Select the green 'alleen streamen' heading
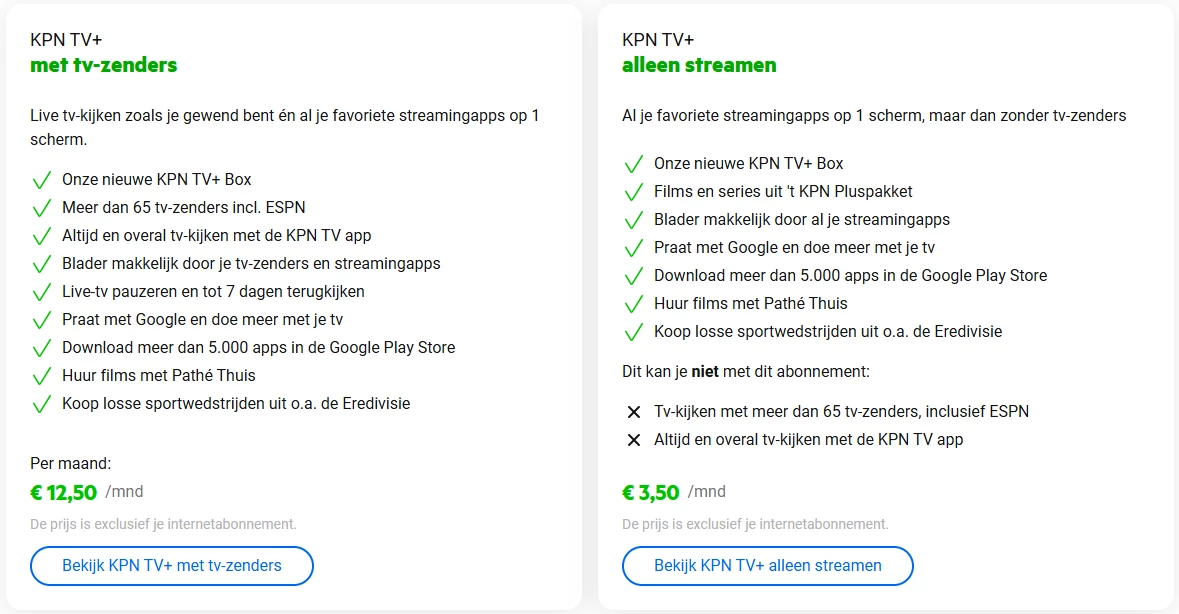 tap(699, 66)
